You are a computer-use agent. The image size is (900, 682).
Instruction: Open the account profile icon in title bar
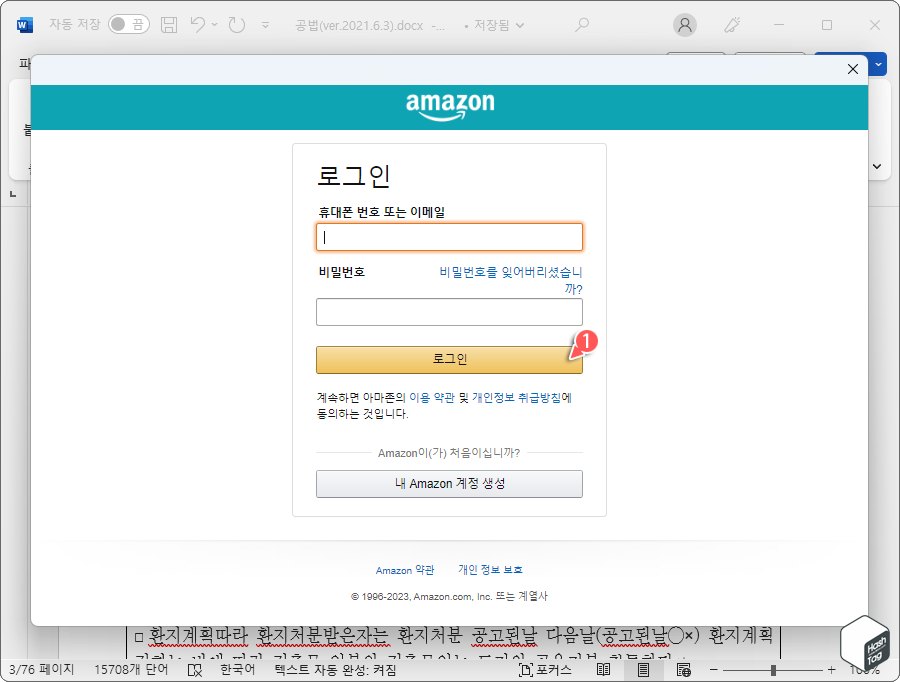[x=686, y=25]
